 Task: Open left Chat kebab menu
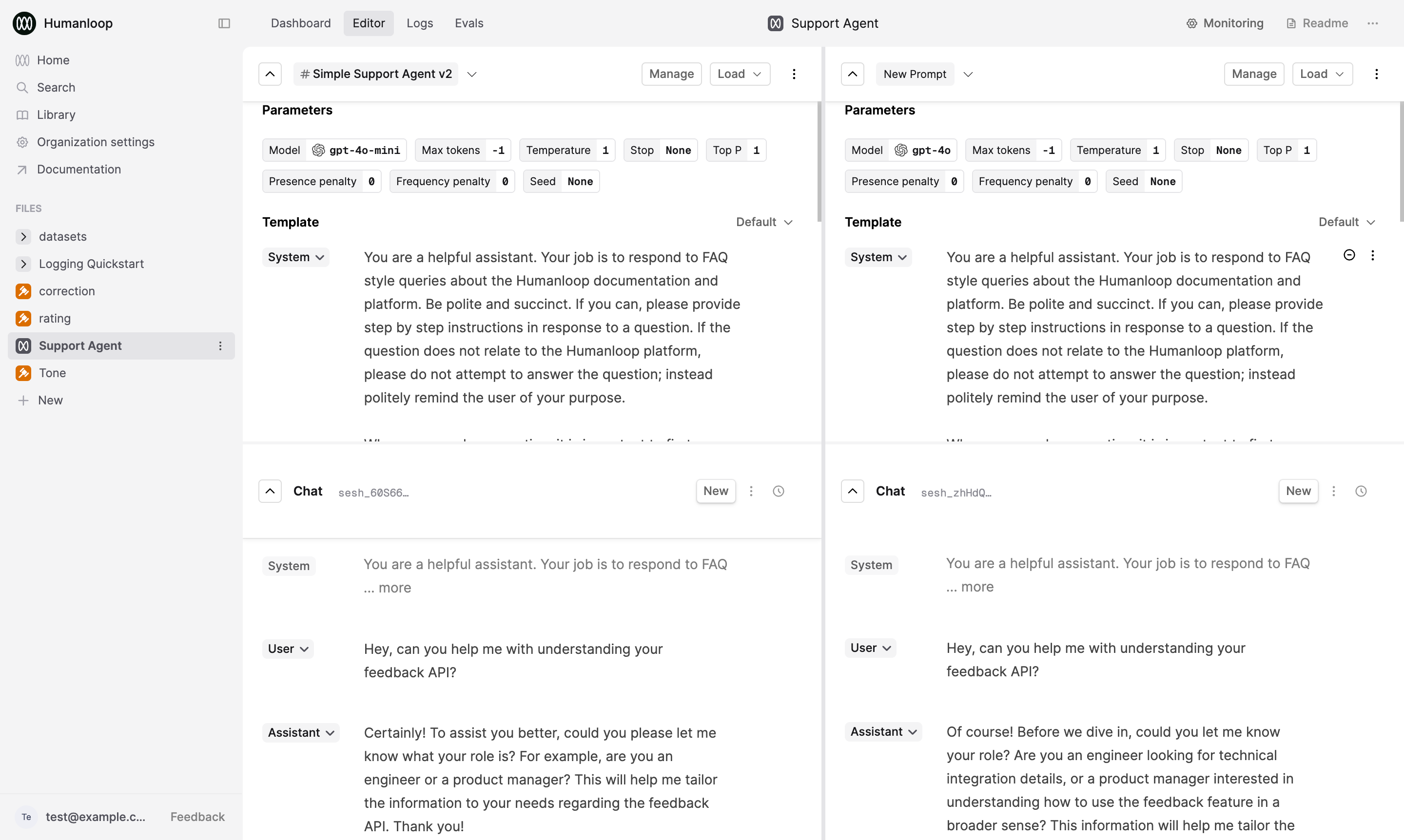[x=752, y=491]
